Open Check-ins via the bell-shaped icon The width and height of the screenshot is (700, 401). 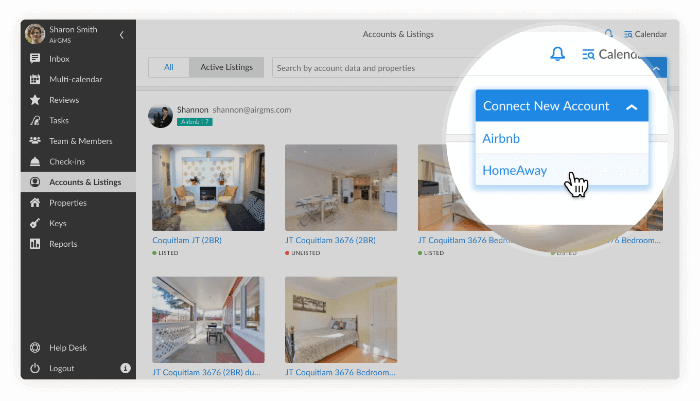(x=35, y=161)
